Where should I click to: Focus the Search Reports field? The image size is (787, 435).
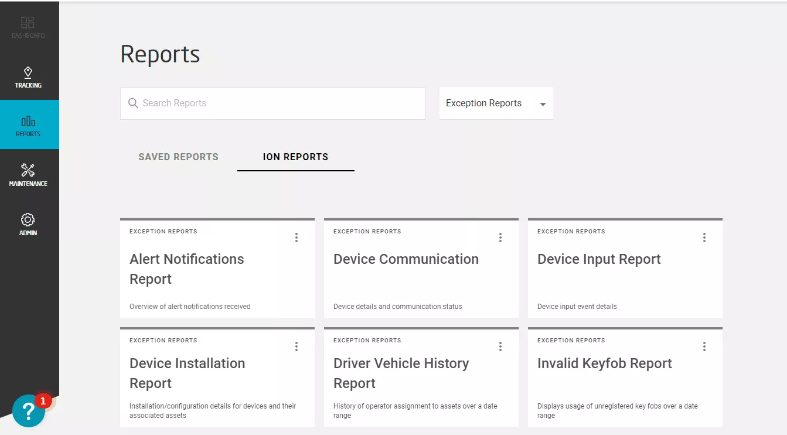coord(273,103)
